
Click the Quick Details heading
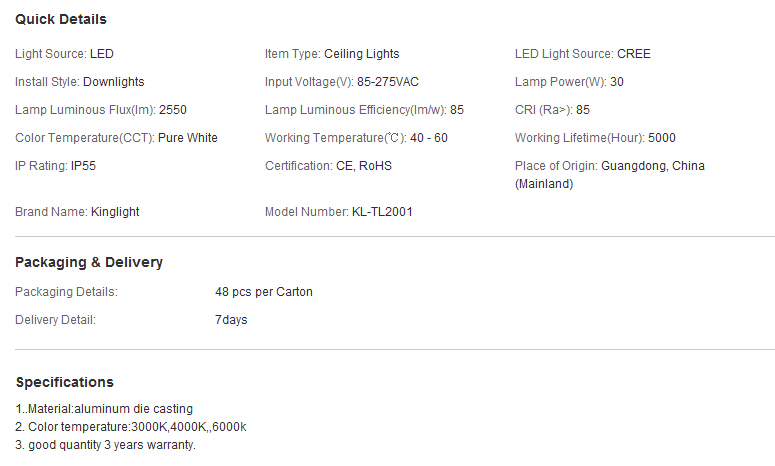click(x=61, y=19)
